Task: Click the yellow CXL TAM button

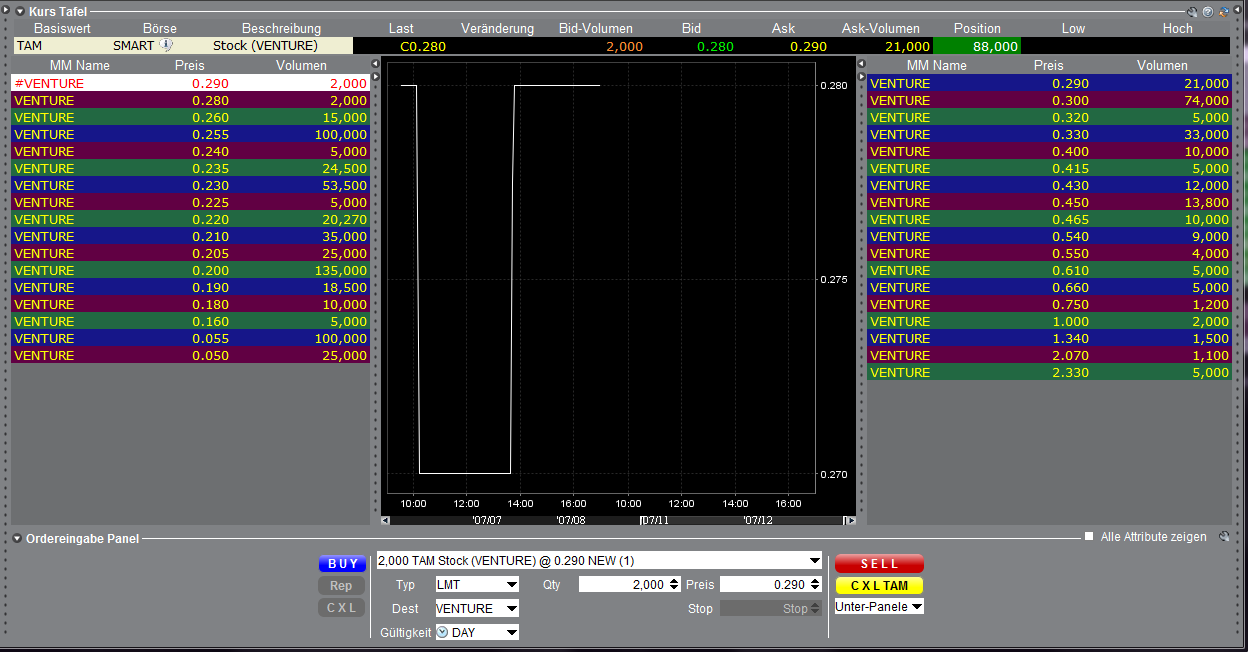Action: click(x=879, y=586)
